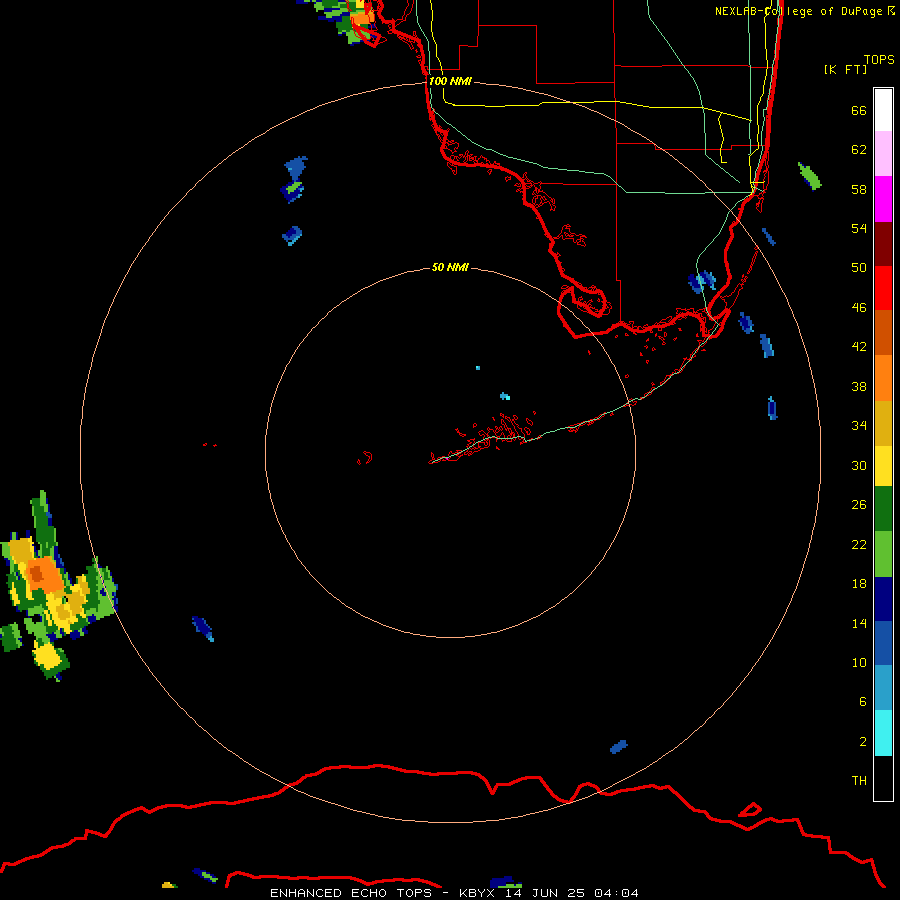The image size is (900, 900).
Task: Click the 22 legend value
Action: click(x=859, y=544)
